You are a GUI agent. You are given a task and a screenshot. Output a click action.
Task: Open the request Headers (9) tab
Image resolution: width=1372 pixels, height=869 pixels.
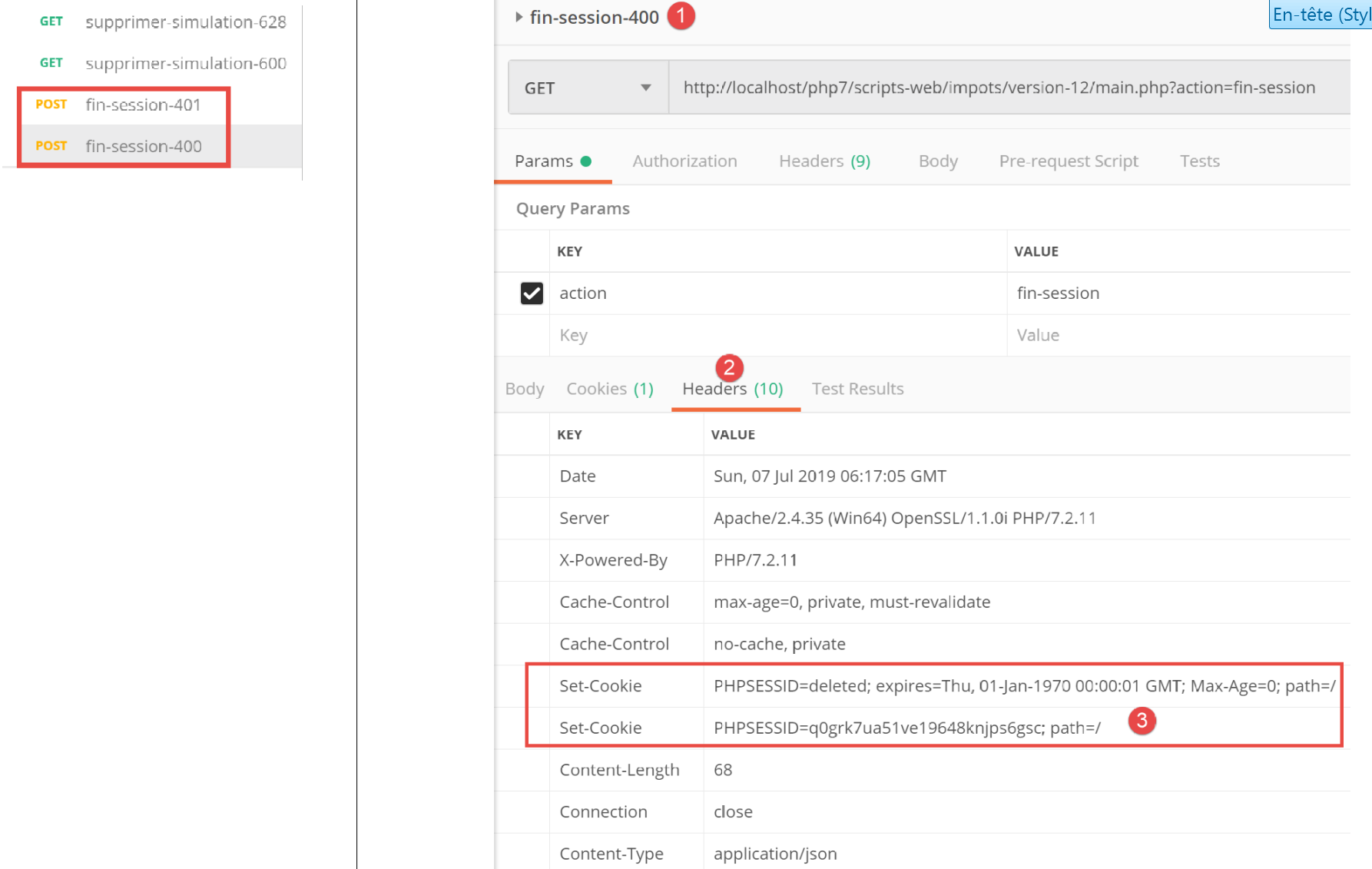click(x=824, y=161)
